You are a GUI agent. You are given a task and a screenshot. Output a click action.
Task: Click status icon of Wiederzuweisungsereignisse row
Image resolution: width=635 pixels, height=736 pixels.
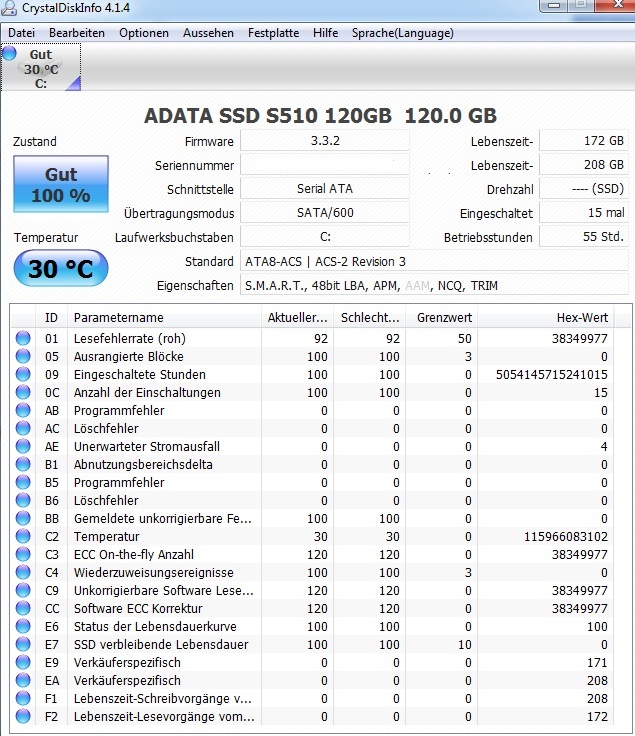23,572
